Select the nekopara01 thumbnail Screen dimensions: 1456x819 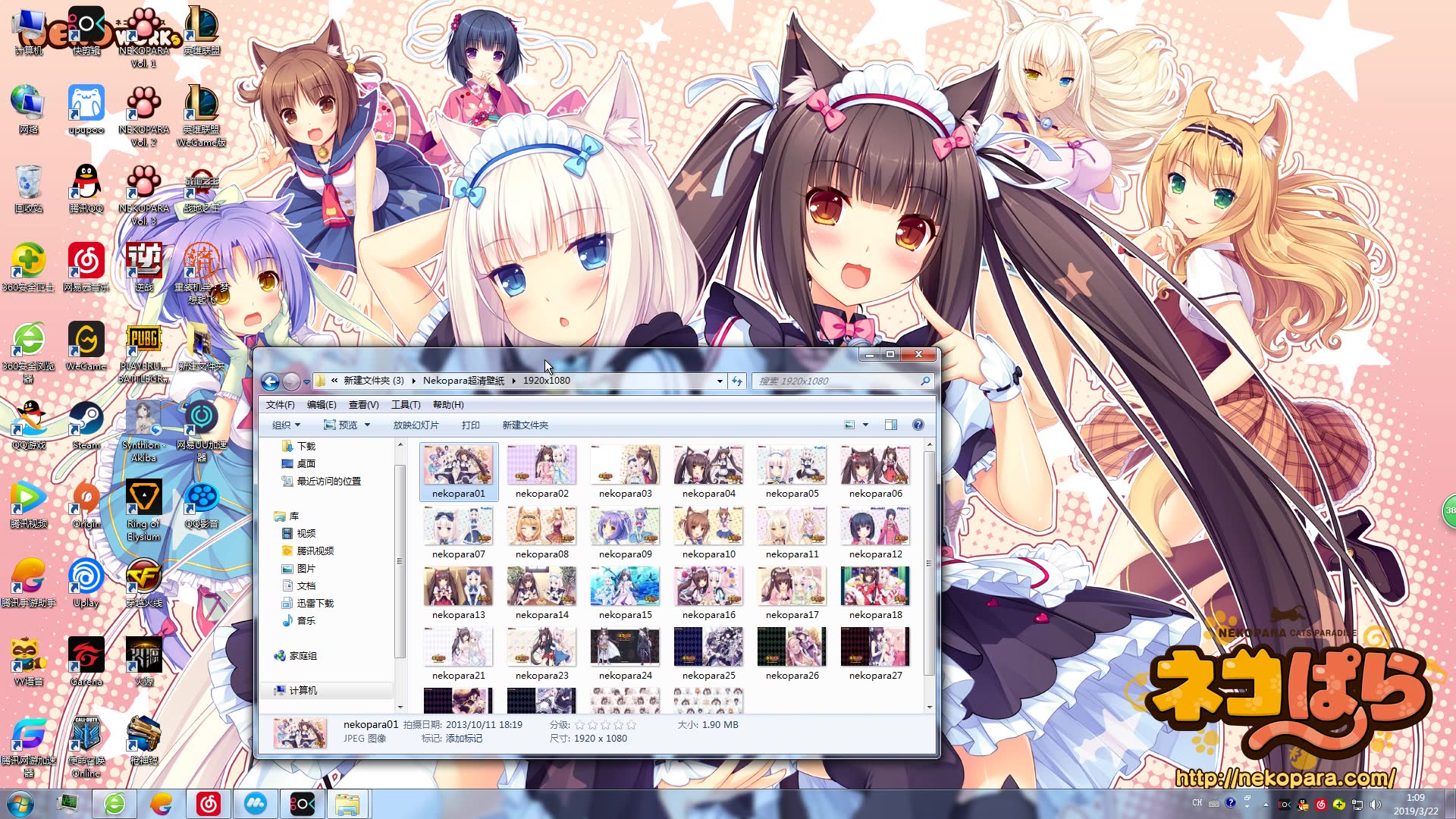[458, 471]
